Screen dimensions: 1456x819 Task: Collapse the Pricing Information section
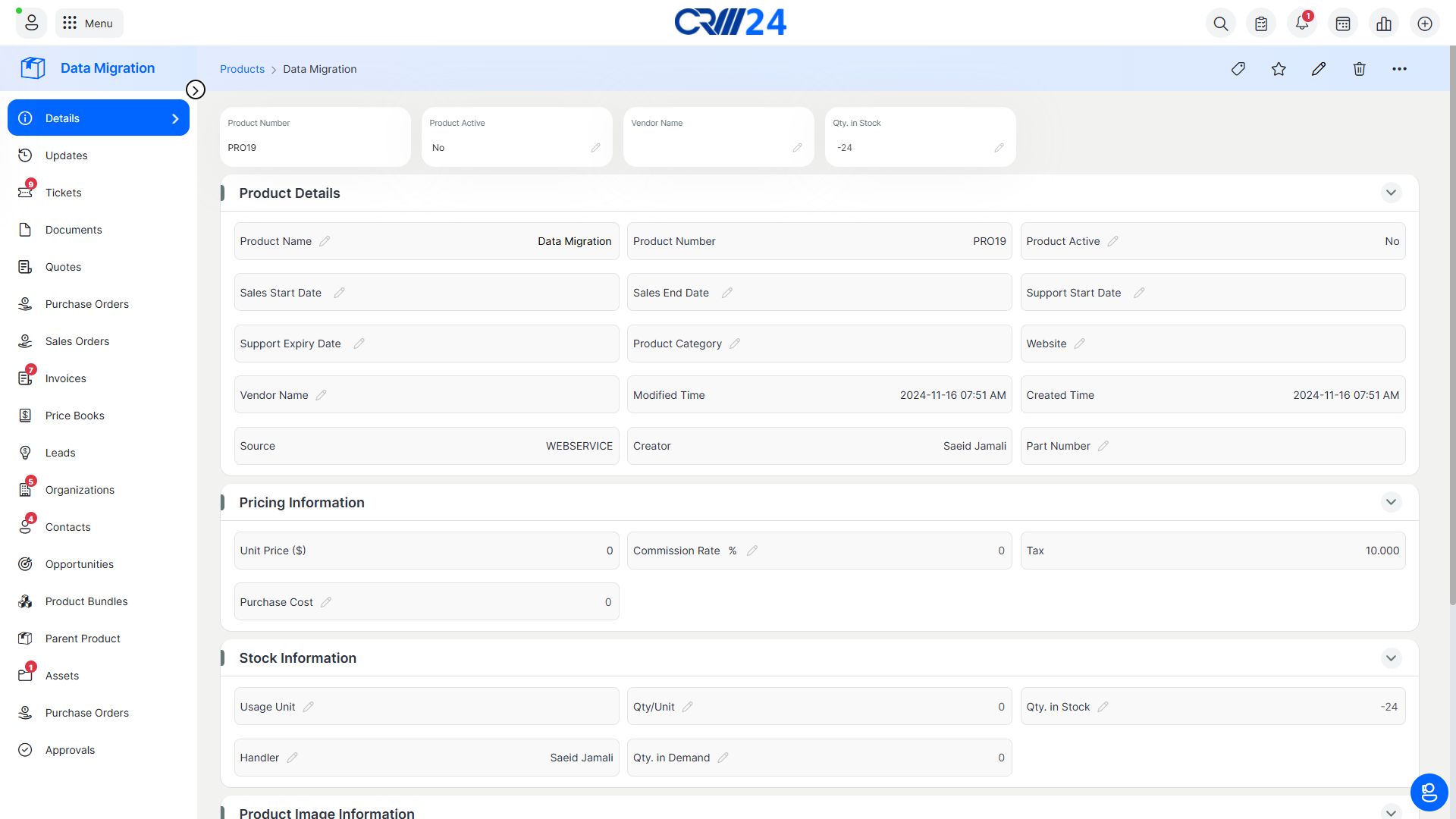[1391, 502]
